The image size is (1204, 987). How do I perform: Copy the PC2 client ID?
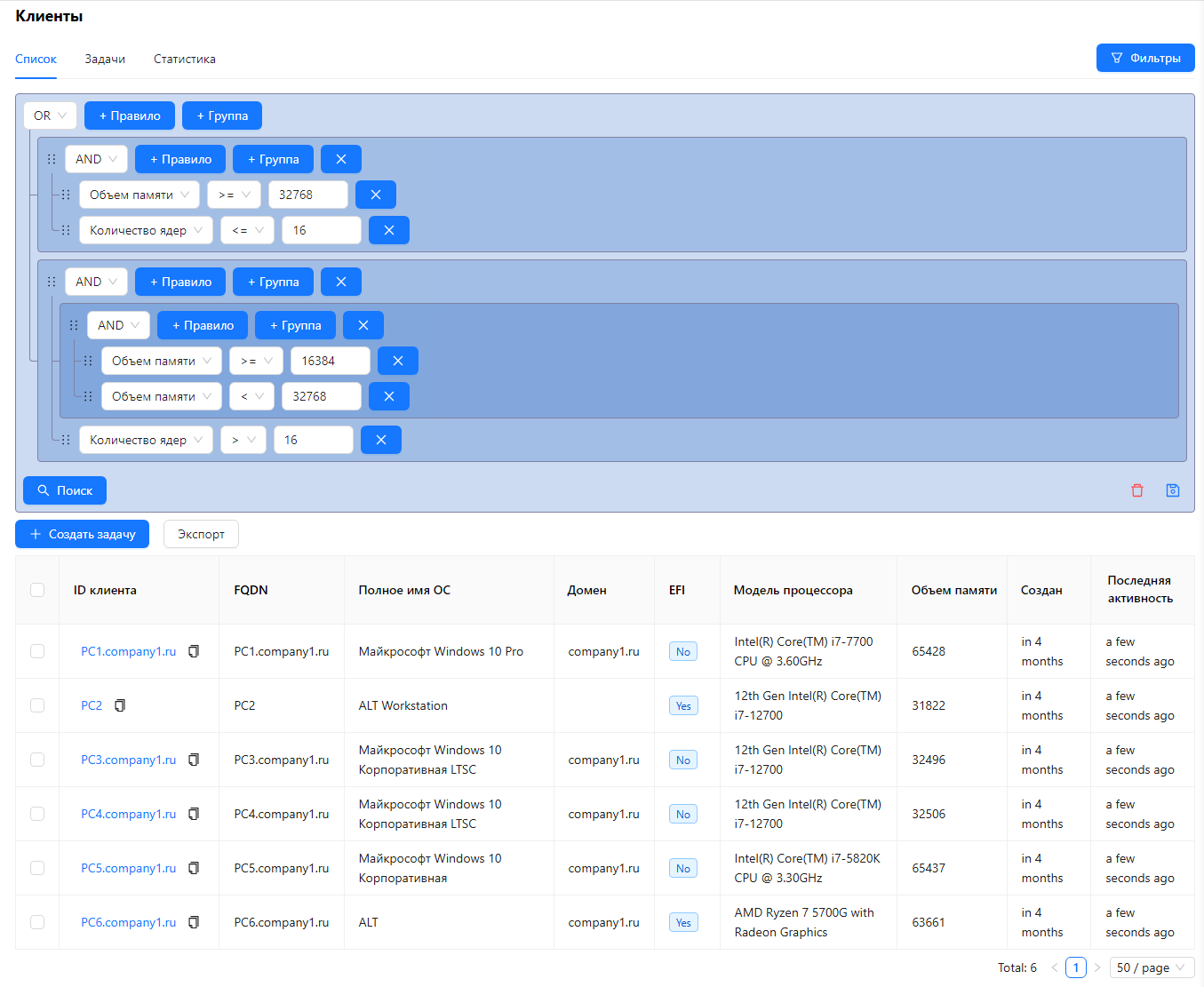120,705
